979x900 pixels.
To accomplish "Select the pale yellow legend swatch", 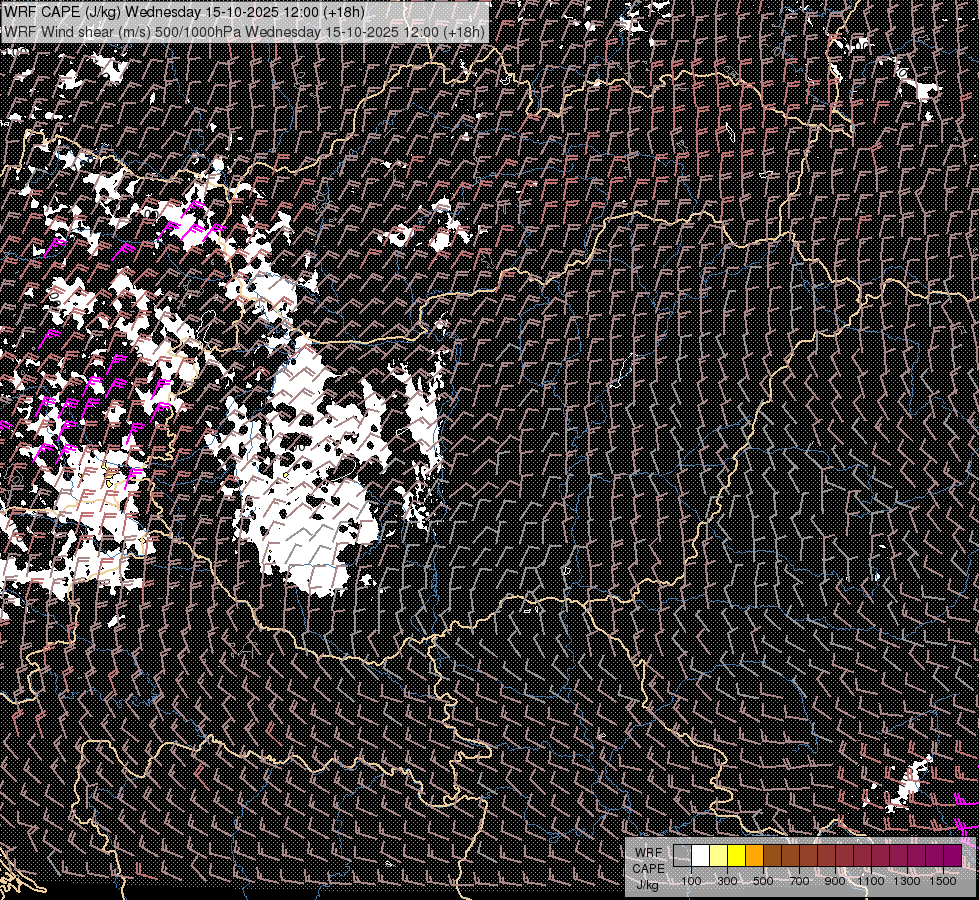I will 719,856.
